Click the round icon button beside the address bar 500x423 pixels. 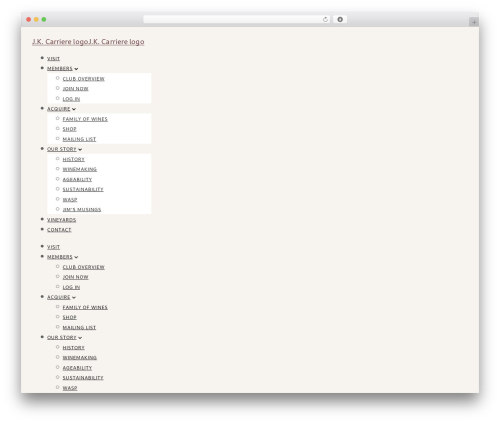coord(340,19)
